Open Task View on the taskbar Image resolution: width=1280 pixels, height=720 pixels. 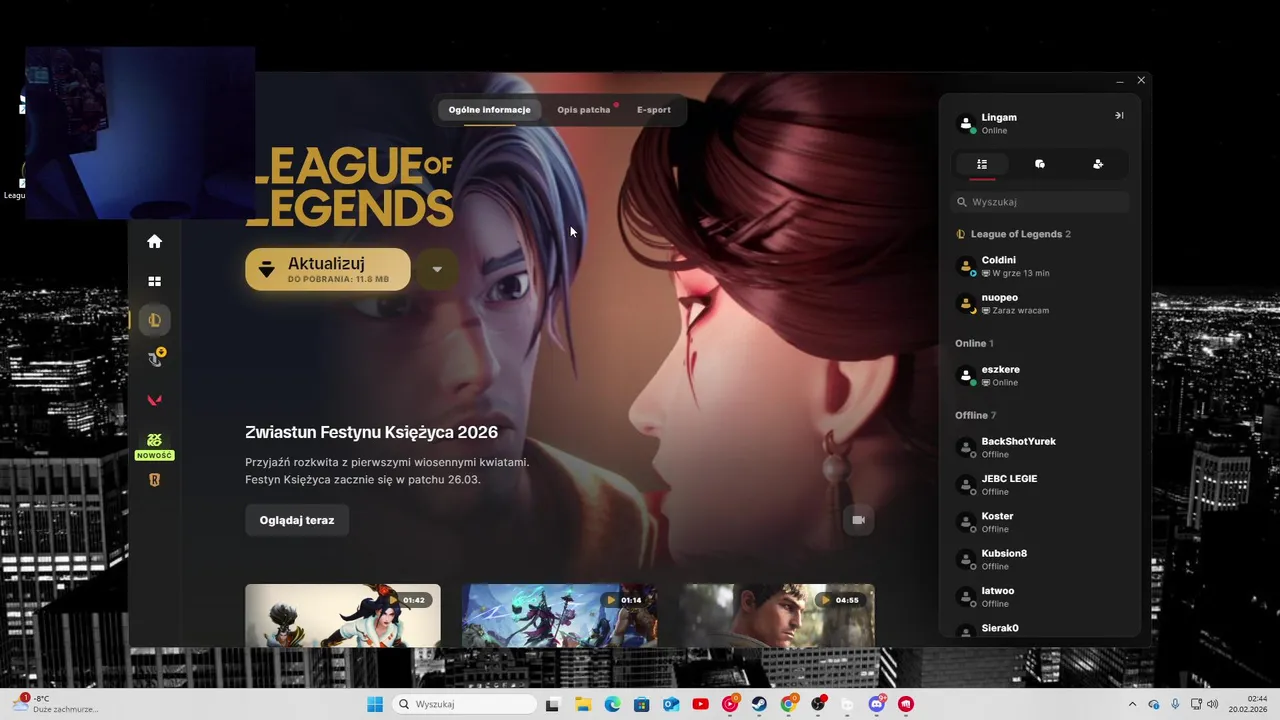552,704
